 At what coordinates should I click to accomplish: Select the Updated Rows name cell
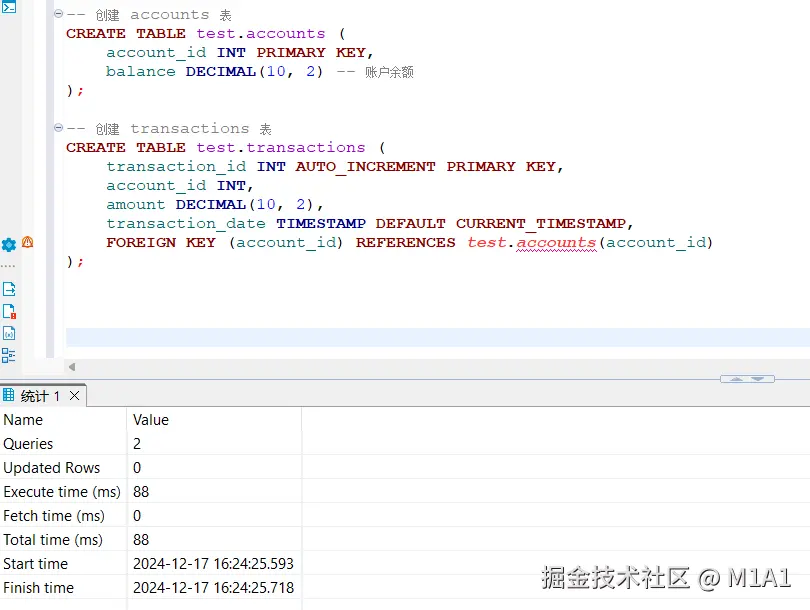click(63, 467)
